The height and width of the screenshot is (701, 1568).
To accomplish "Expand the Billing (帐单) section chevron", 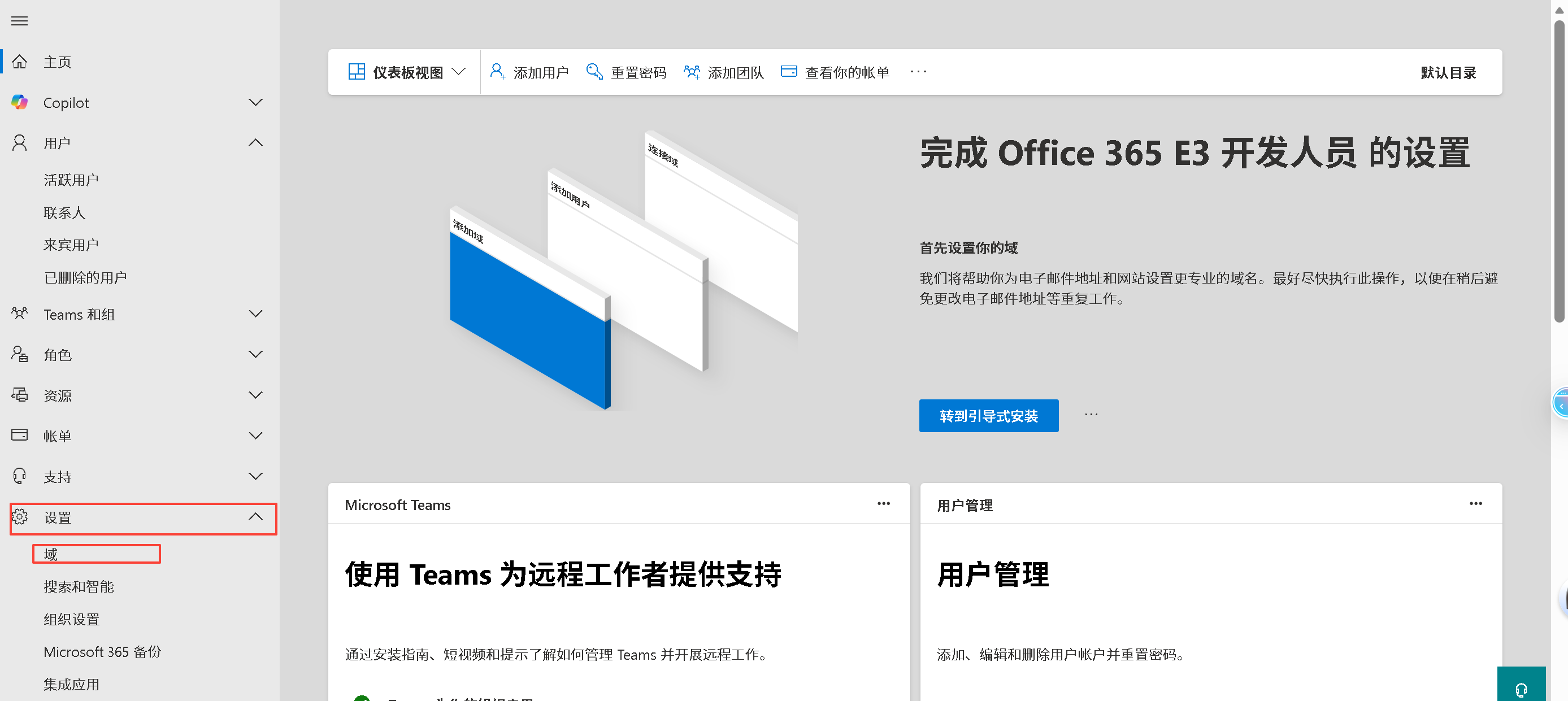I will point(255,436).
